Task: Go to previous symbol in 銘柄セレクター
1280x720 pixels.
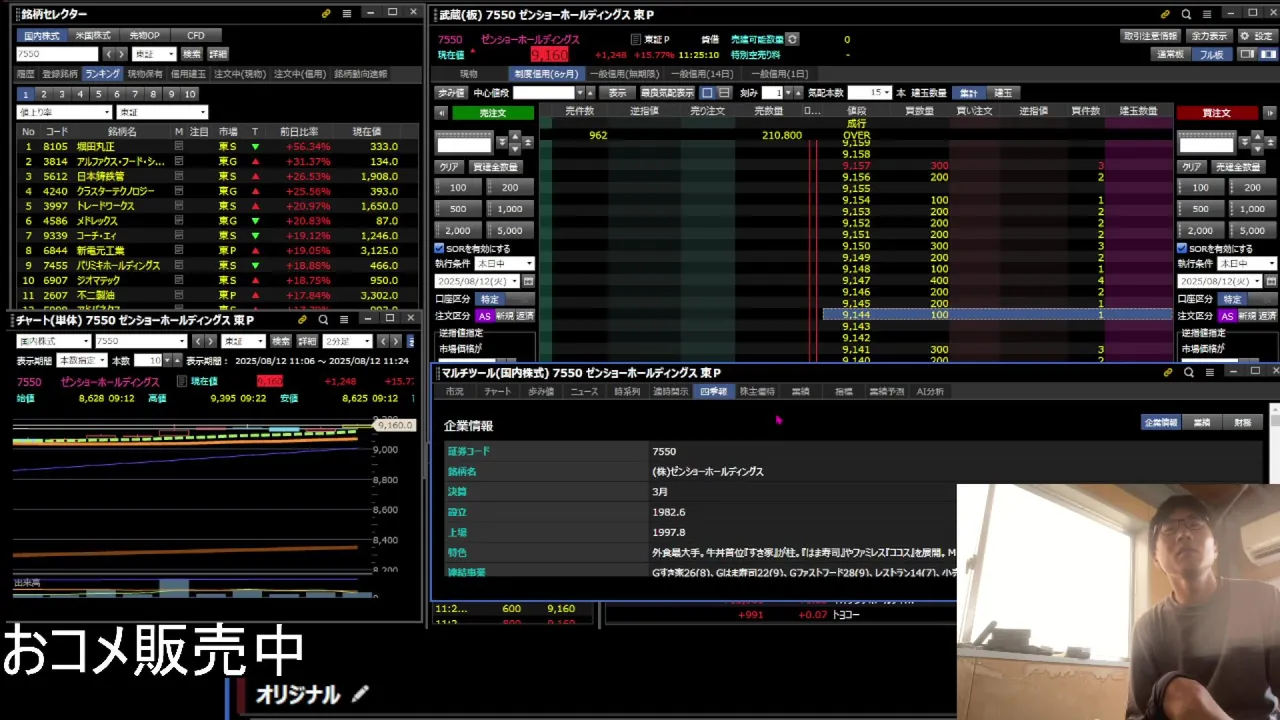Action: pos(109,54)
